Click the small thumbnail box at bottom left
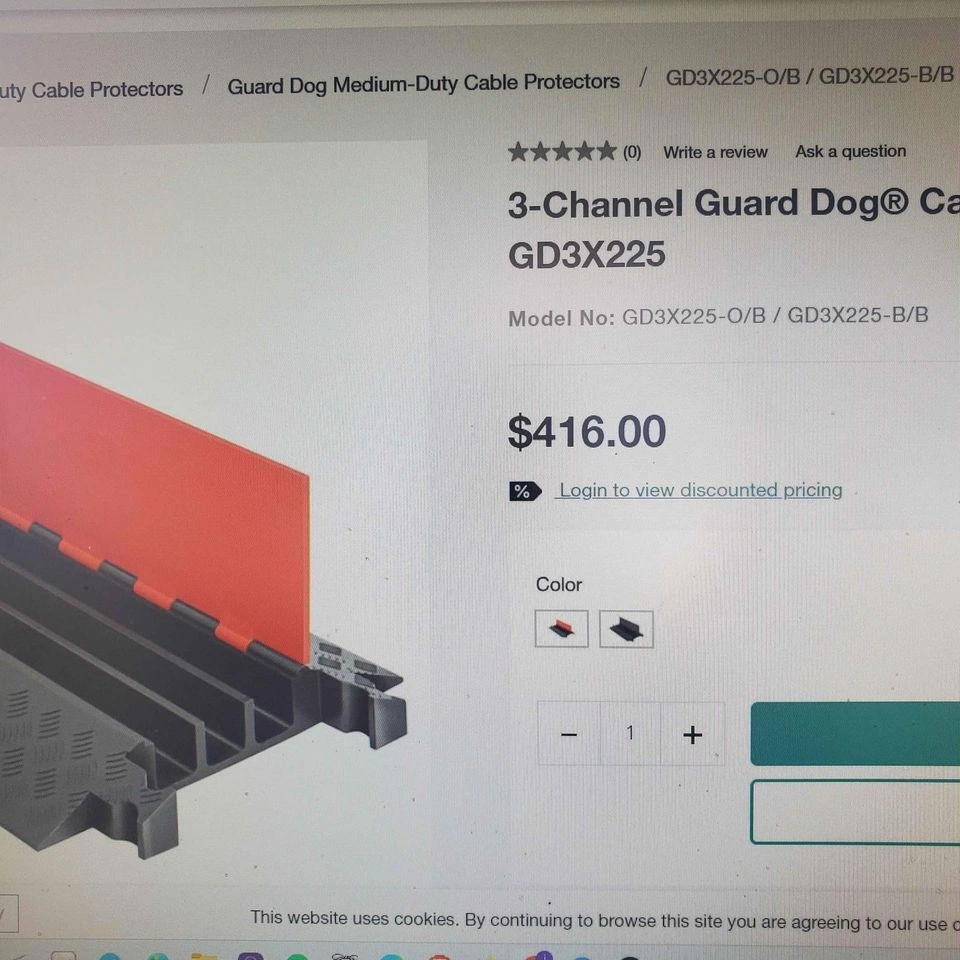Viewport: 960px width, 960px height. tap(7, 913)
